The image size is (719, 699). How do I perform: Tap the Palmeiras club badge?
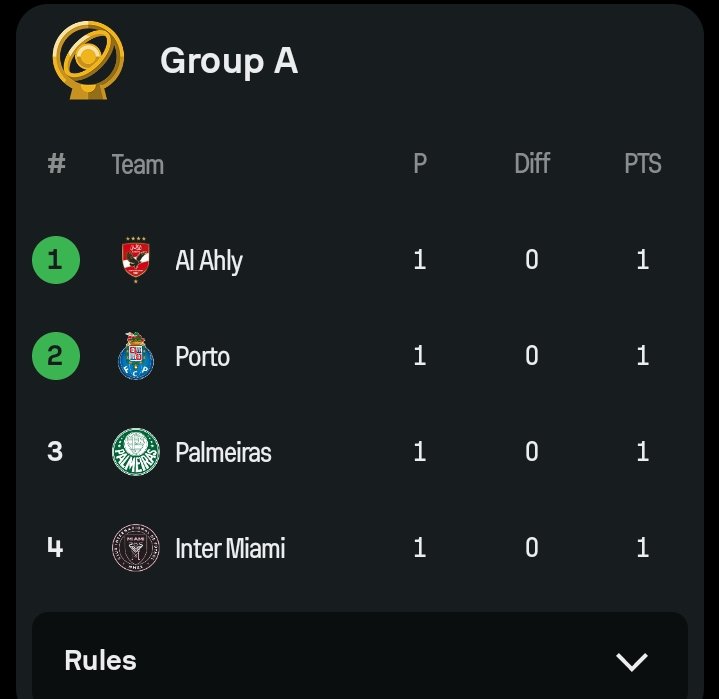136,452
